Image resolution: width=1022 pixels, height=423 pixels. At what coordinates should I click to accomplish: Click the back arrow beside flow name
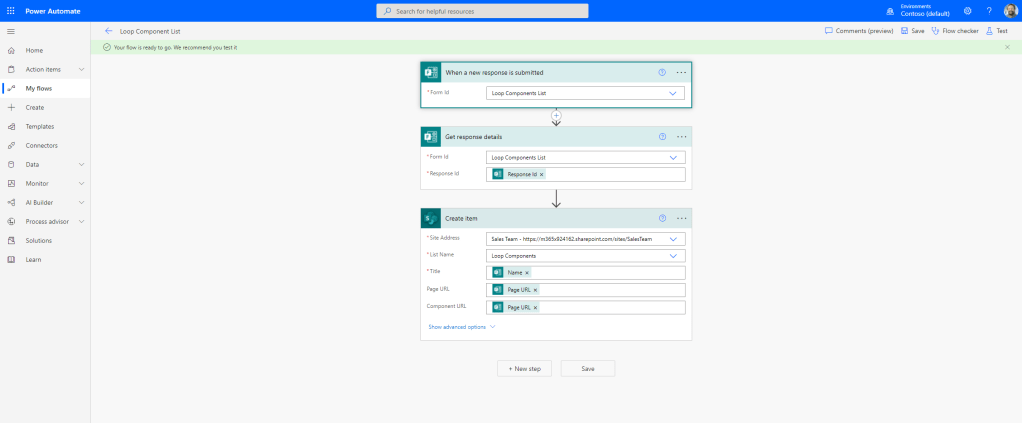click(x=108, y=31)
